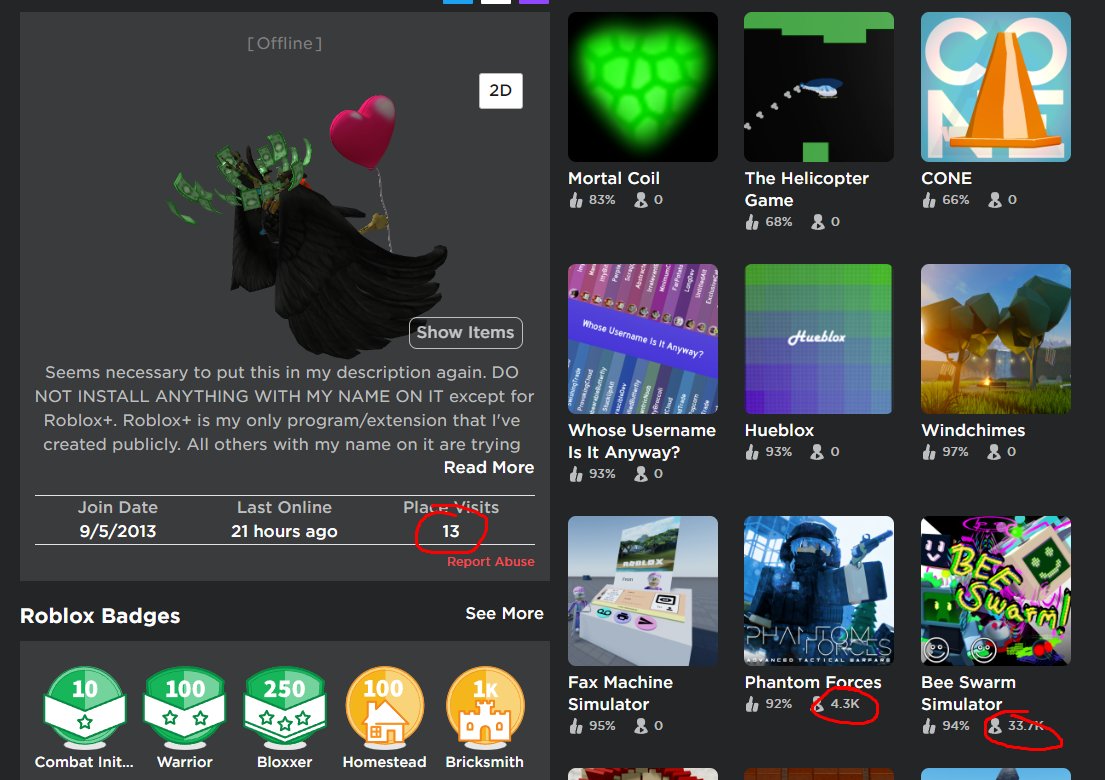Open See More for Roblox Badges
Image resolution: width=1105 pixels, height=780 pixels.
[504, 614]
